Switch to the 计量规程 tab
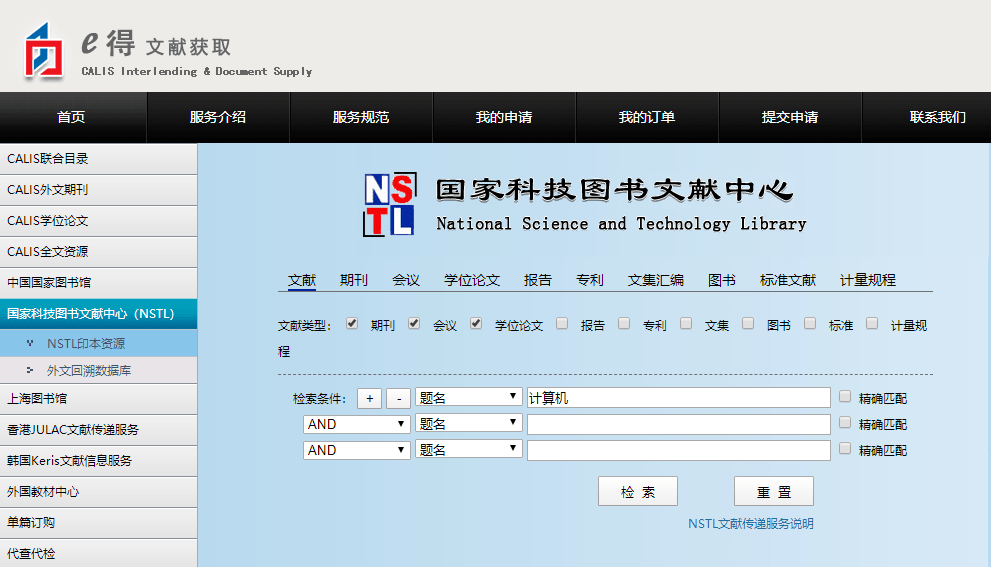Screen dimensions: 991x567 tap(867, 279)
